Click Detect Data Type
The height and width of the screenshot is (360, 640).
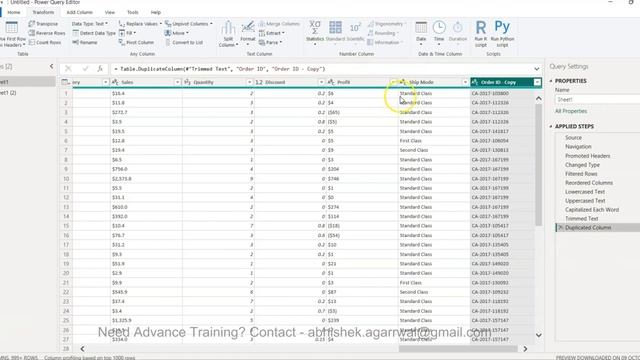94,33
